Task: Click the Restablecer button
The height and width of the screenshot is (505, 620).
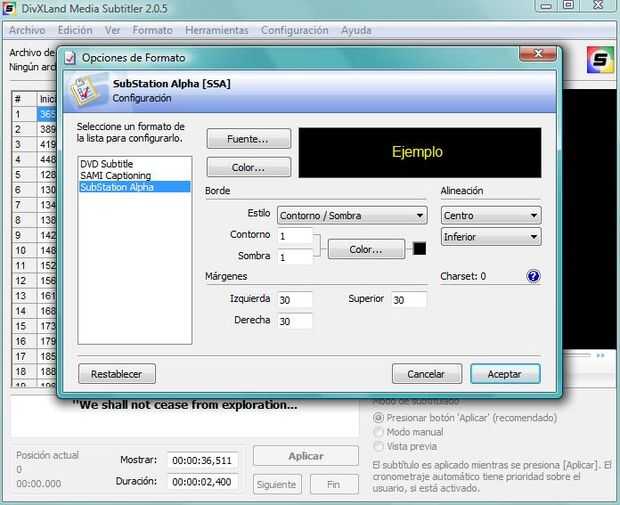Action: click(117, 374)
